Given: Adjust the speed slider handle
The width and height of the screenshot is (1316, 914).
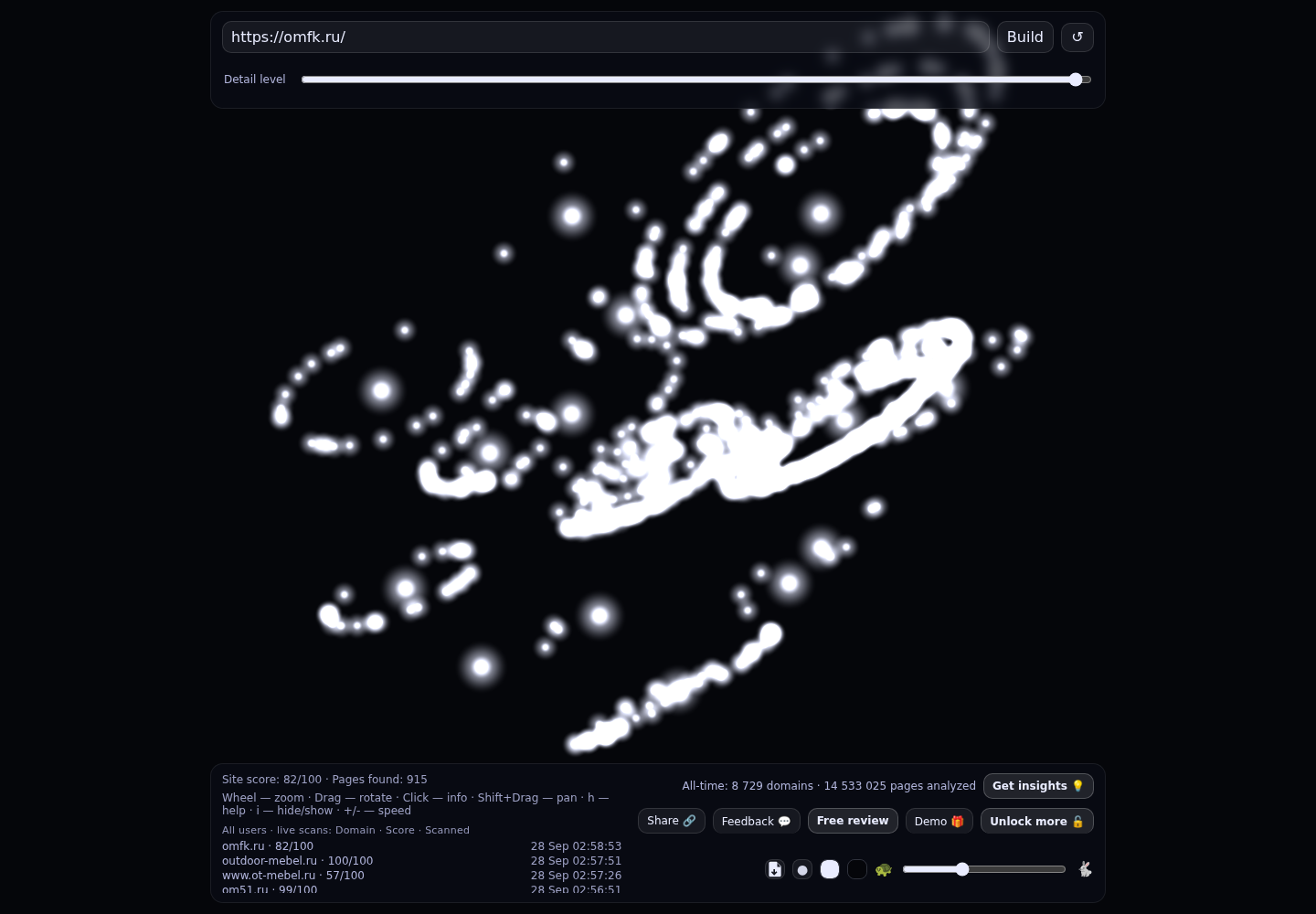Looking at the screenshot, I should pyautogui.click(x=962, y=869).
